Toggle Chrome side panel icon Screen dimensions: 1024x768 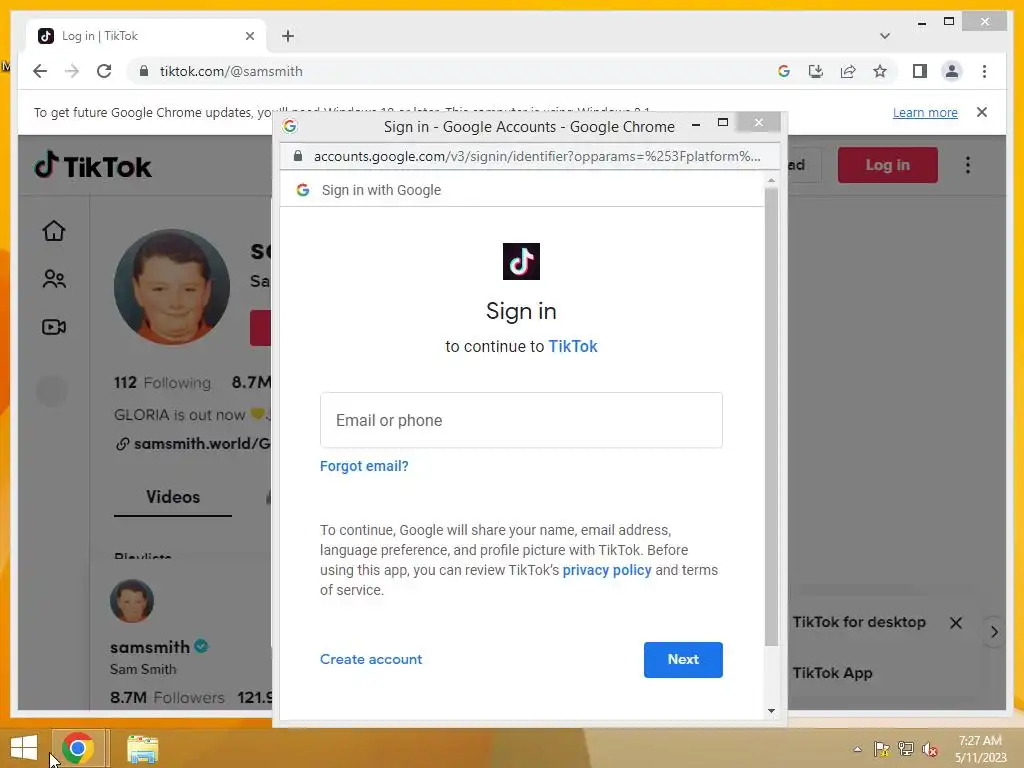click(920, 71)
